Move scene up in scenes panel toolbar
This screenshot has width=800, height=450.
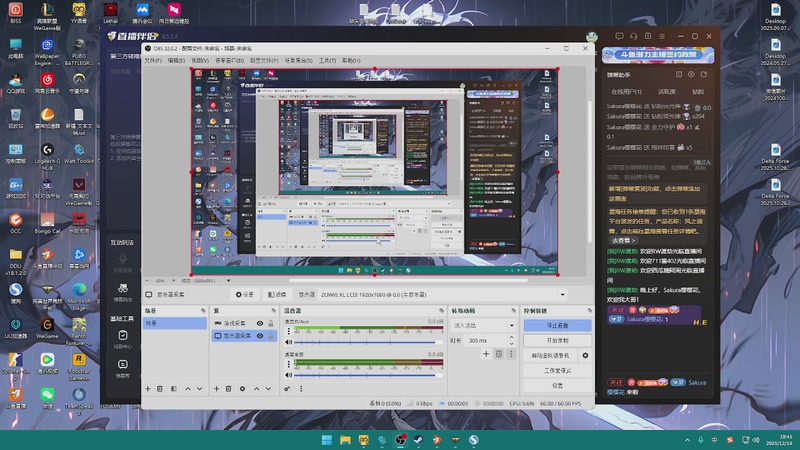[x=187, y=389]
